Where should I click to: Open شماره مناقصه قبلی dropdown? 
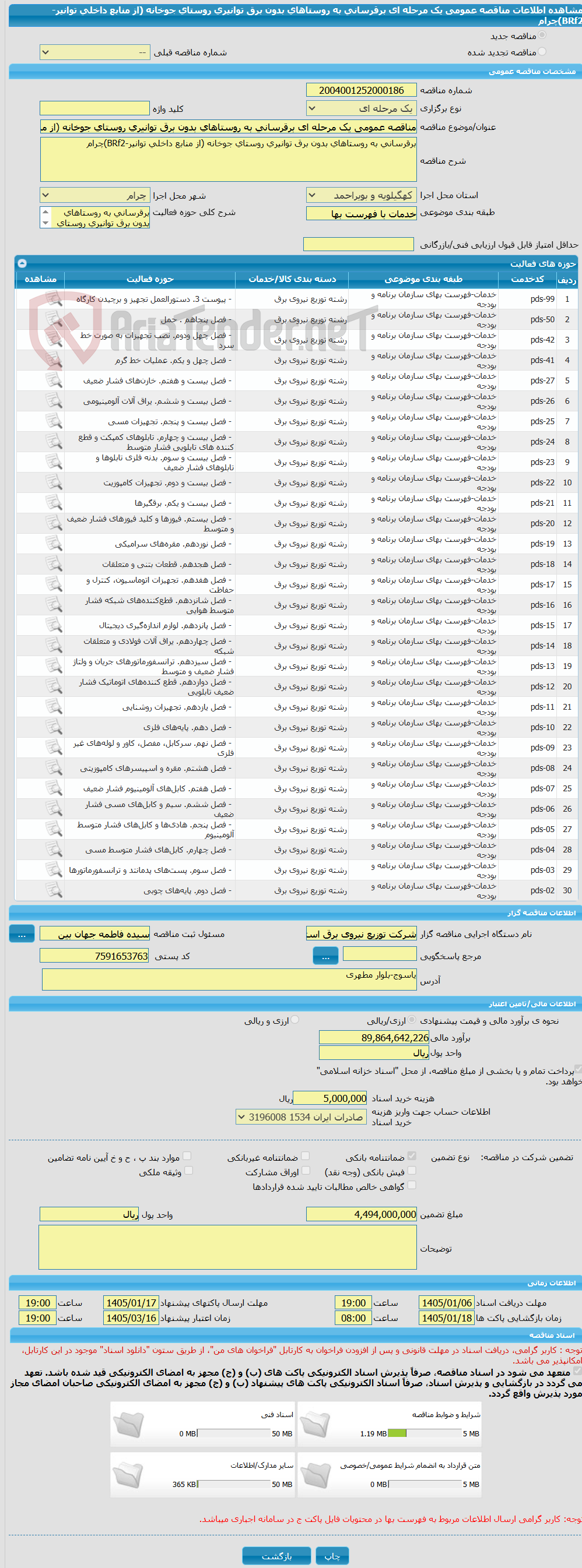(94, 52)
